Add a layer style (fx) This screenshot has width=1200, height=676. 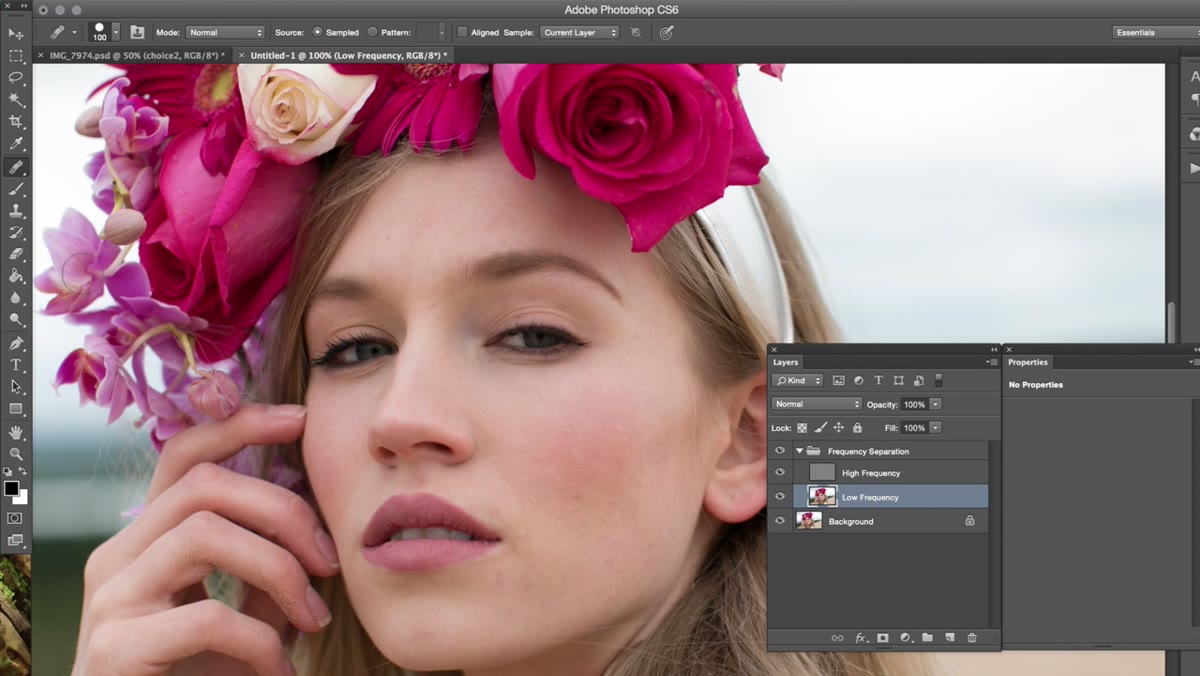click(860, 638)
